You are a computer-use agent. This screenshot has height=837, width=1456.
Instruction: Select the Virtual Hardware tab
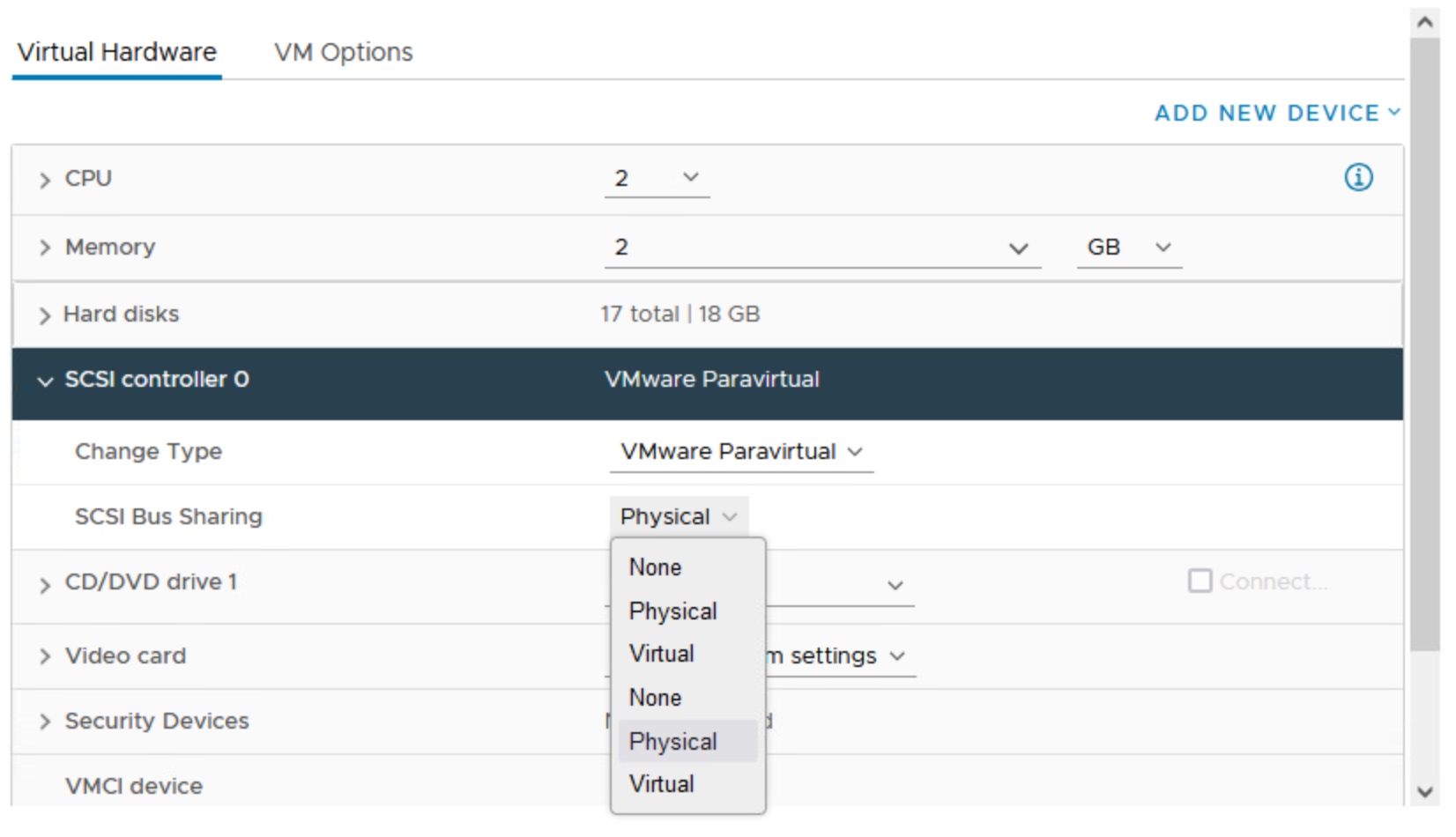(x=117, y=53)
